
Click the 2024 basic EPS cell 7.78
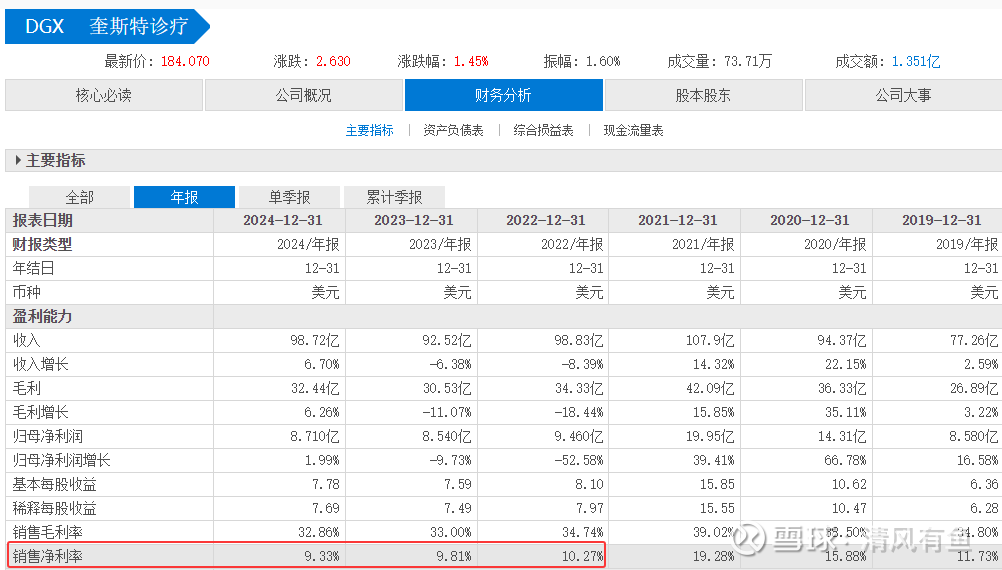[x=326, y=484]
